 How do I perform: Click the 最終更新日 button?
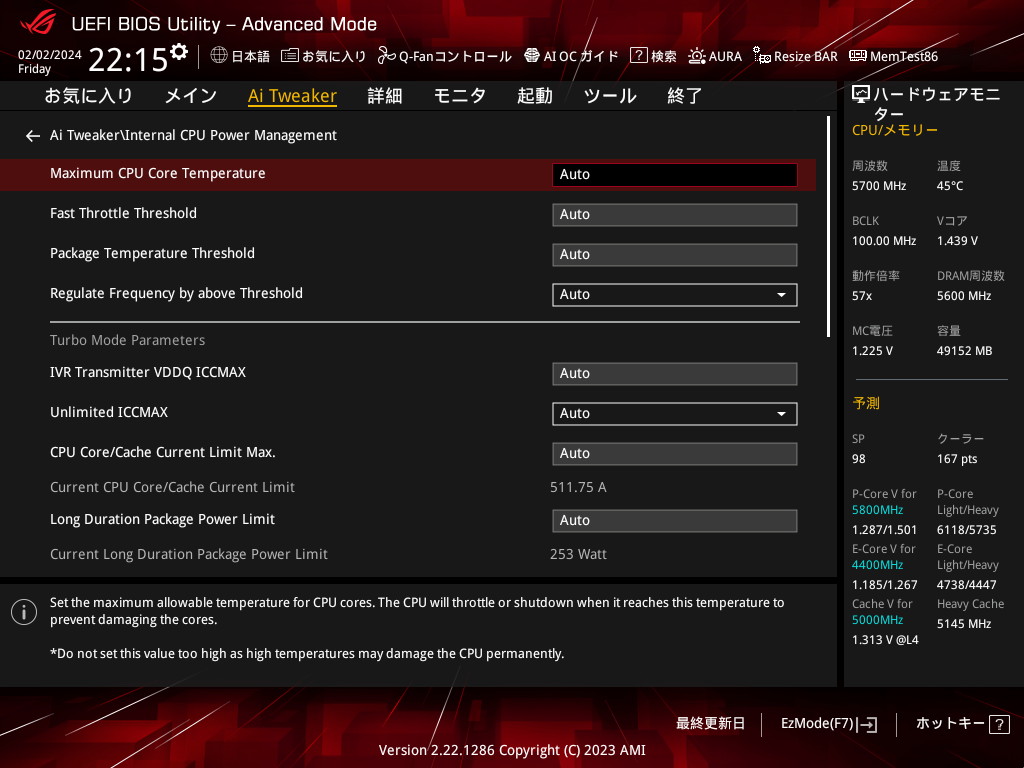coord(710,724)
